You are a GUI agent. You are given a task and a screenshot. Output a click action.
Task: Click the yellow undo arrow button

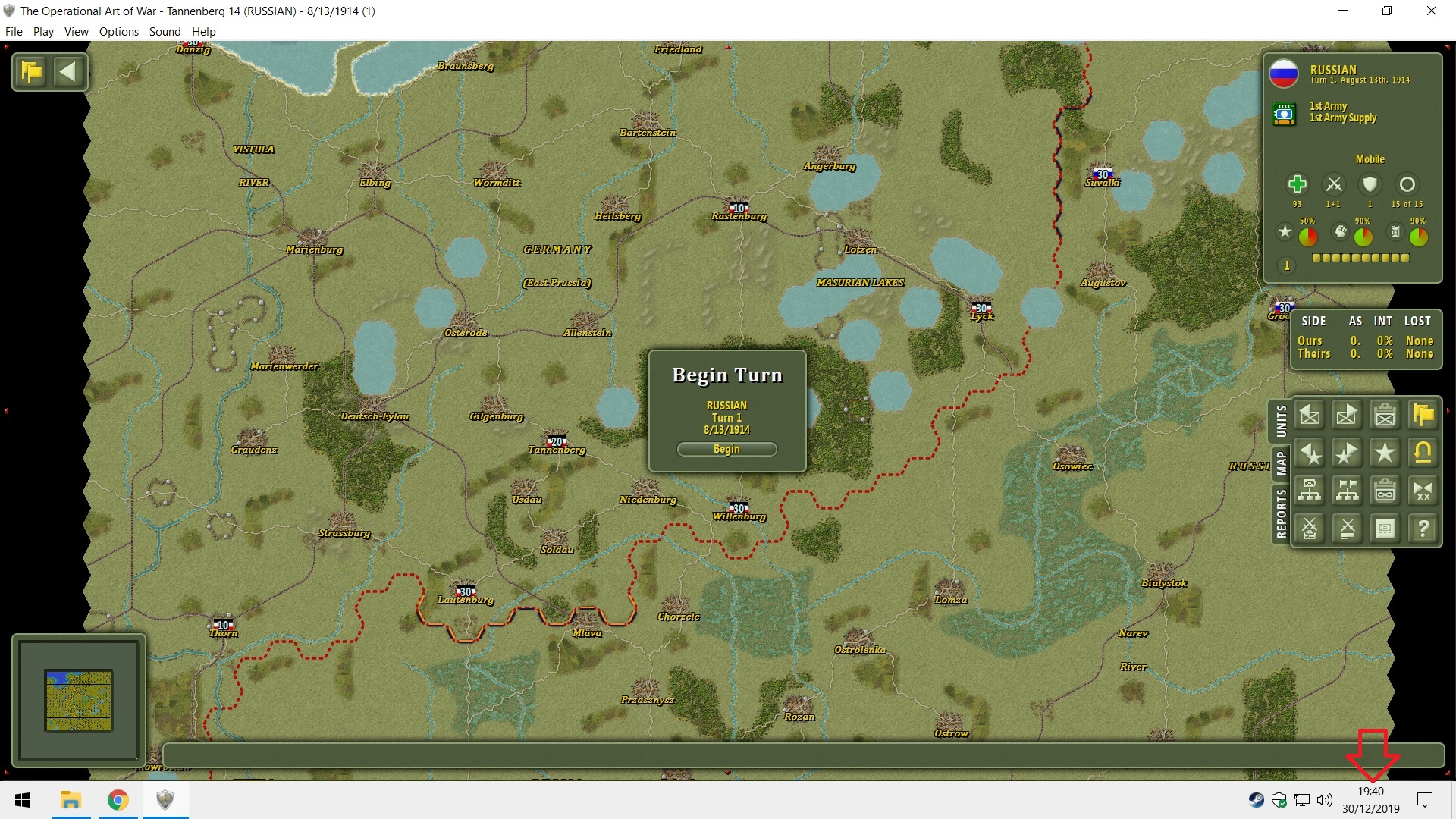tap(1423, 453)
